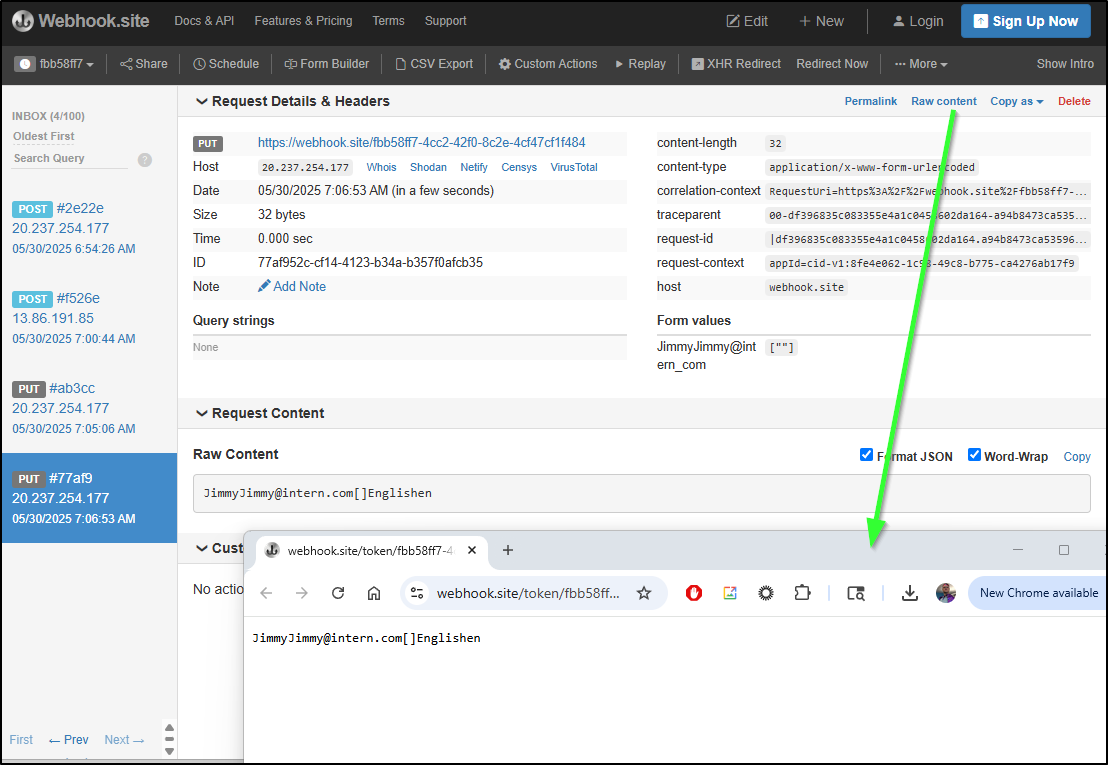This screenshot has height=765, width=1108.
Task: Open Chrome extensions puzzle icon
Action: [802, 593]
